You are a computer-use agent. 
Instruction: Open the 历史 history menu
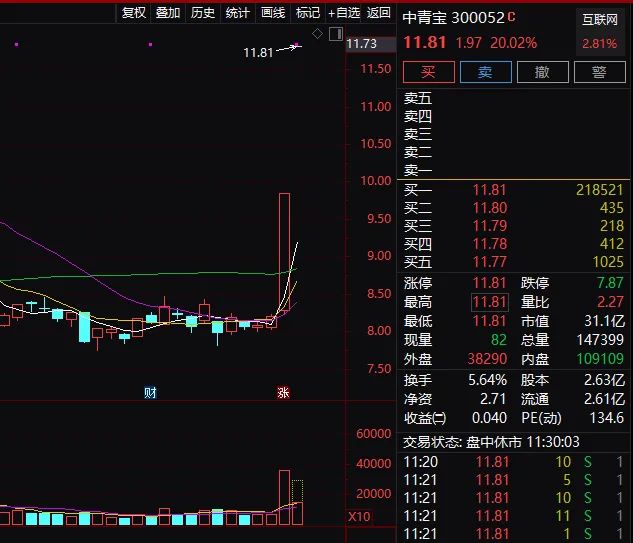click(x=203, y=13)
